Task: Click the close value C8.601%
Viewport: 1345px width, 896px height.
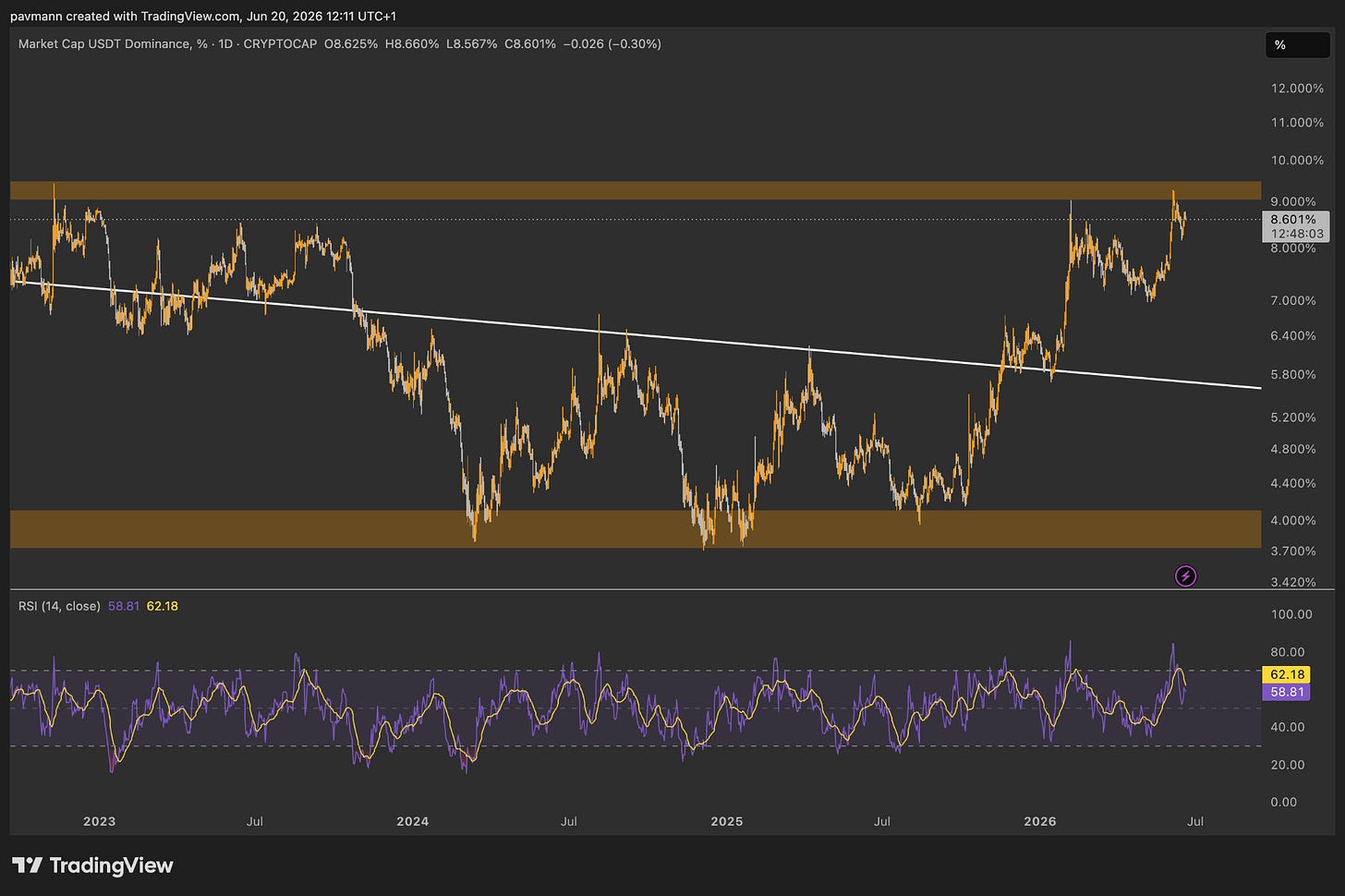Action: [x=531, y=44]
